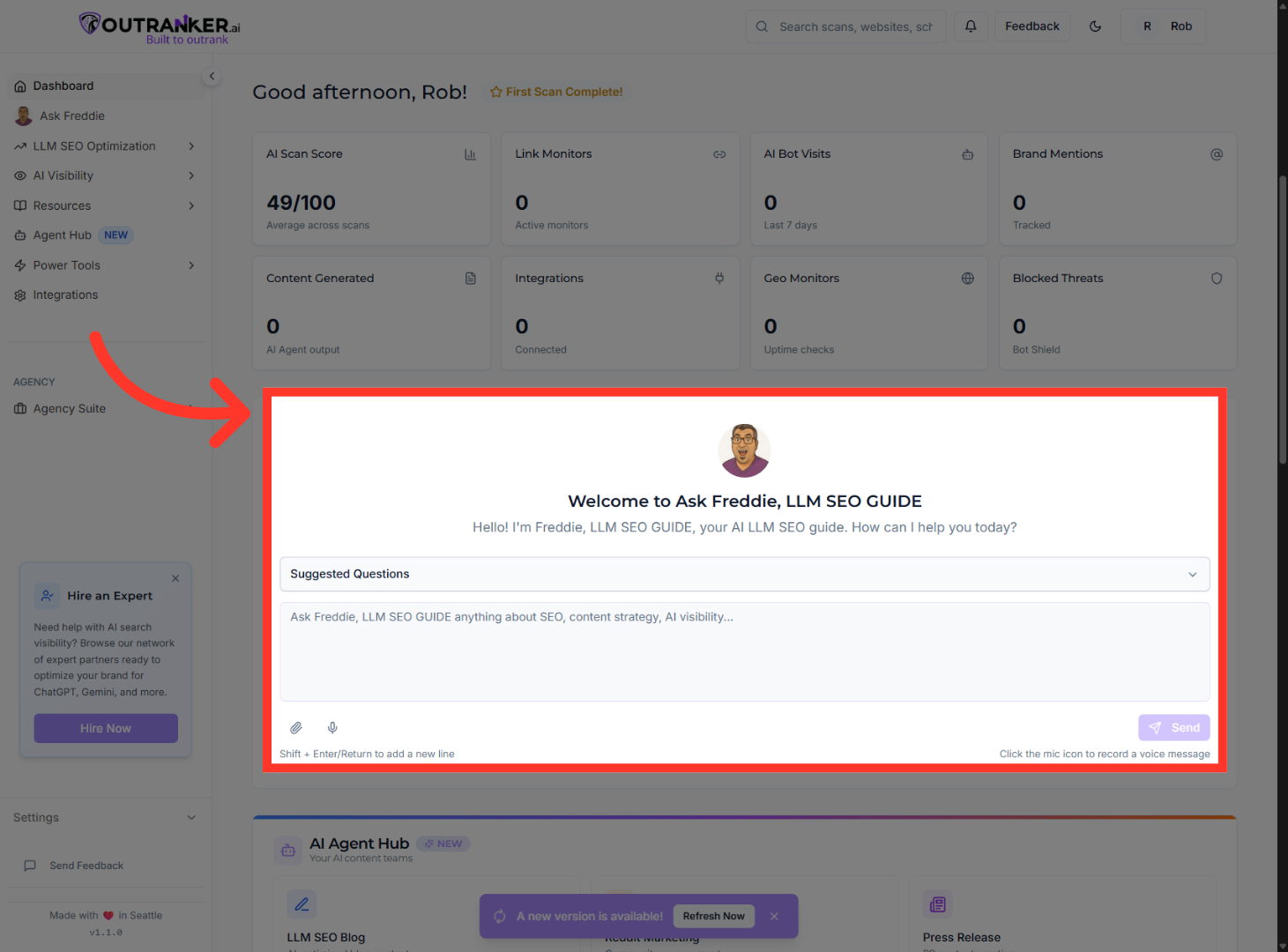
Task: Click the paperclip attach file icon
Action: coord(296,728)
